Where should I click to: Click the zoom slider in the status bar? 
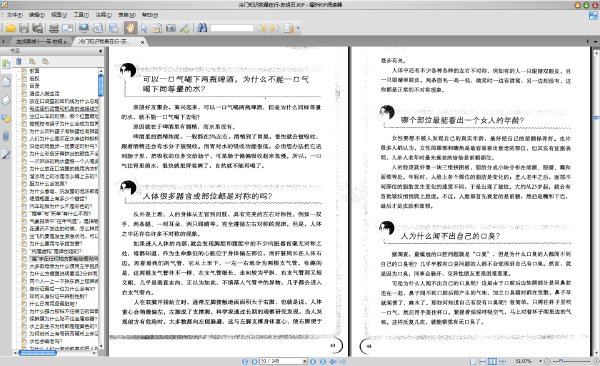[571, 361]
